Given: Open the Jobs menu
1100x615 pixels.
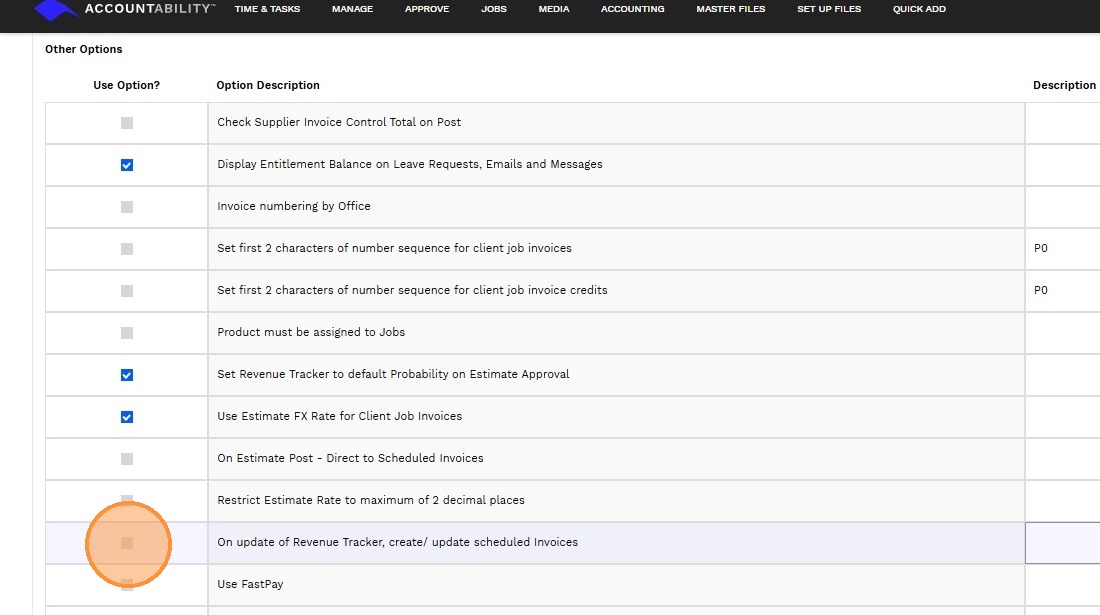Looking at the screenshot, I should click(493, 9).
